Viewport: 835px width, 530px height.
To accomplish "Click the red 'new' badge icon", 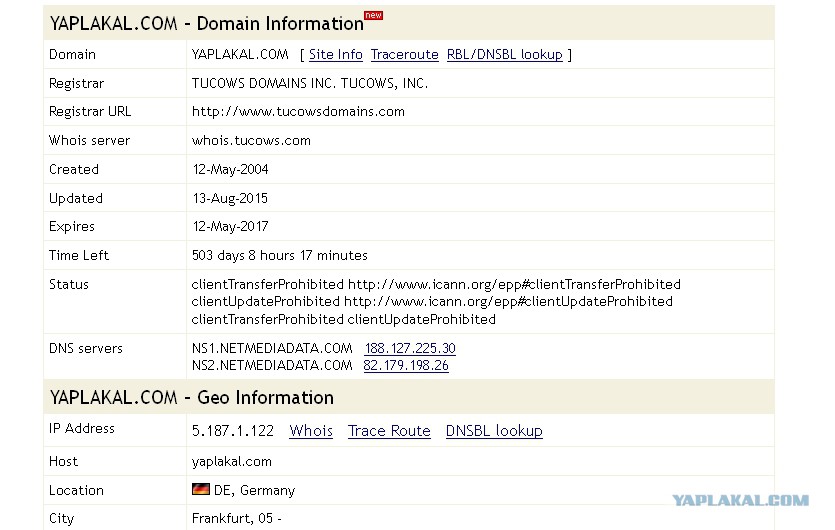I will [373, 15].
